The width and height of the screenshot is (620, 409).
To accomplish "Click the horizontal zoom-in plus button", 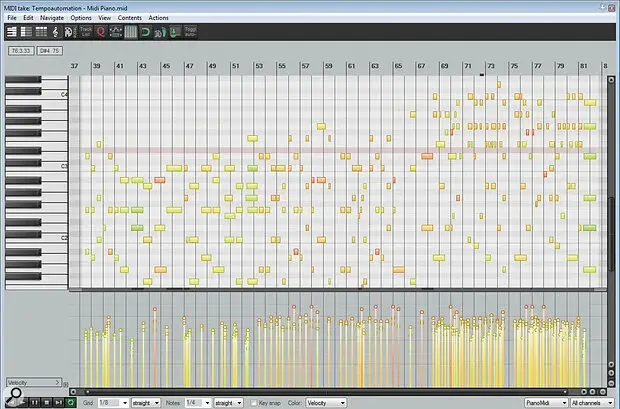I will point(593,392).
